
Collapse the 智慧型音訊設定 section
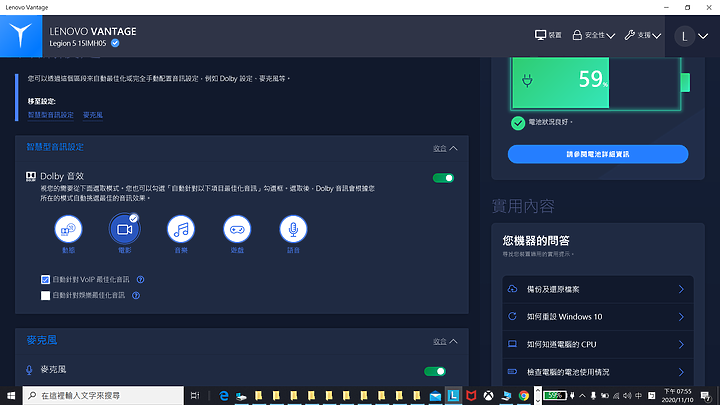(445, 148)
